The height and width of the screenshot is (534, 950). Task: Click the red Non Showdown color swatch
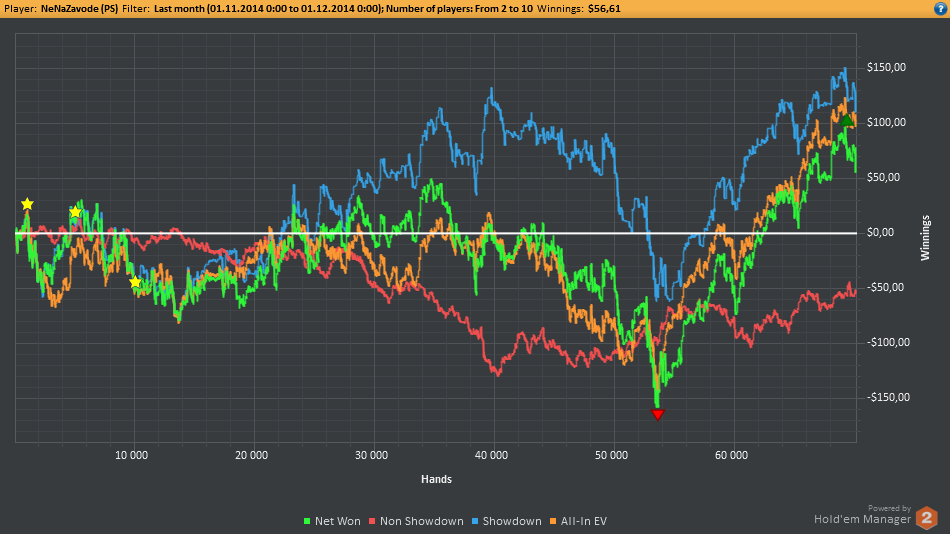pos(372,521)
